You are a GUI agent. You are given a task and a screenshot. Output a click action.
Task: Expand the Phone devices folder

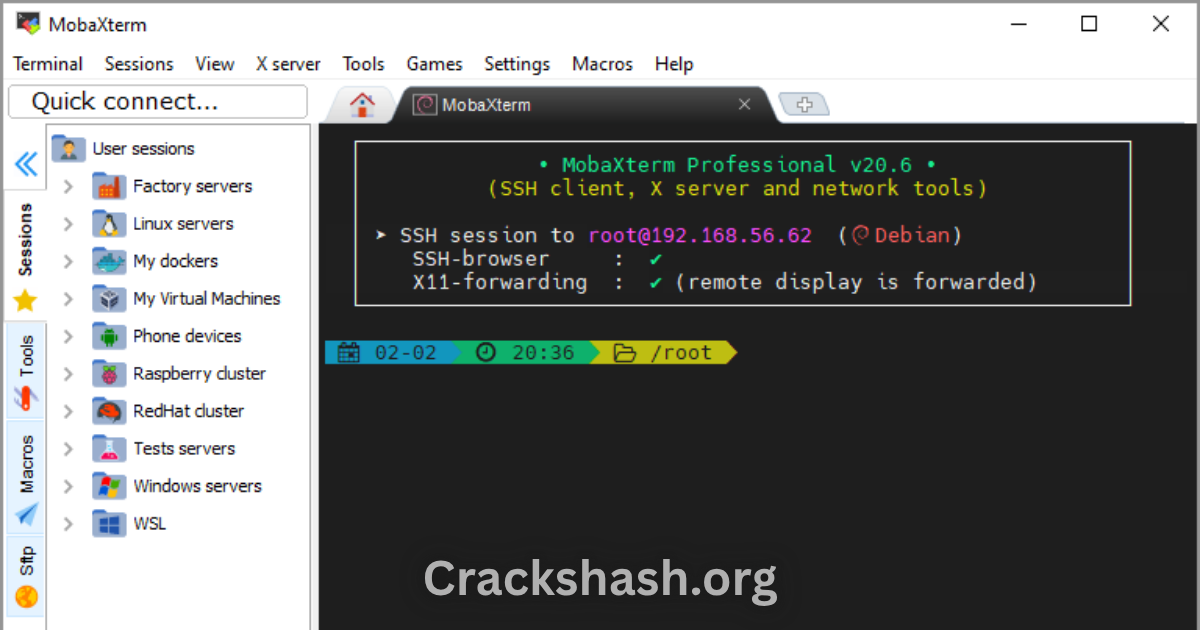68,337
